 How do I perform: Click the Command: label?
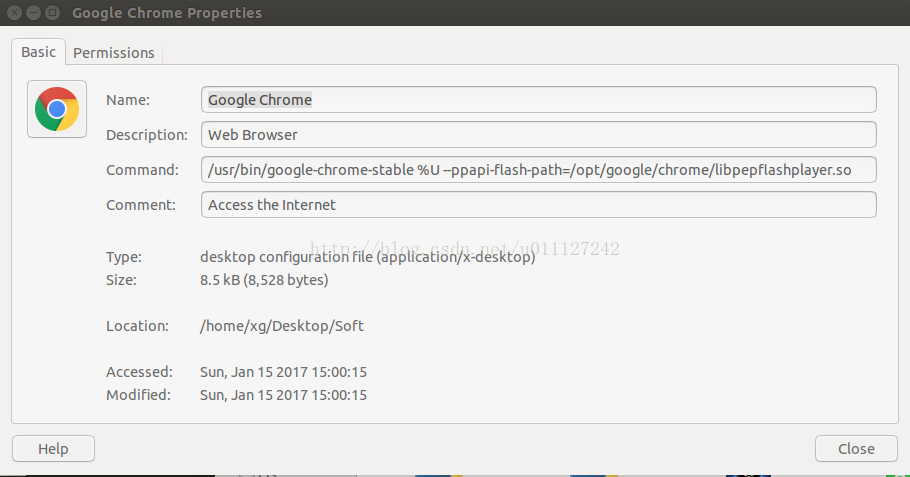pos(142,170)
